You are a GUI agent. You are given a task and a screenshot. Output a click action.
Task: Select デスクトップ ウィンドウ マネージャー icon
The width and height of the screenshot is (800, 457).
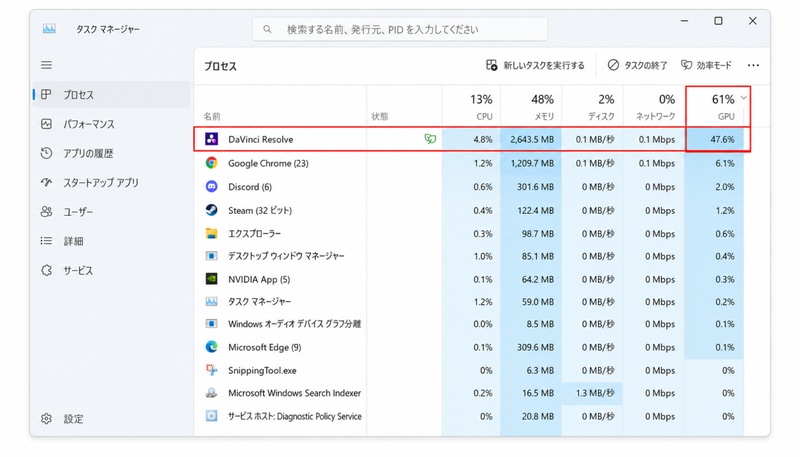pyautogui.click(x=211, y=256)
